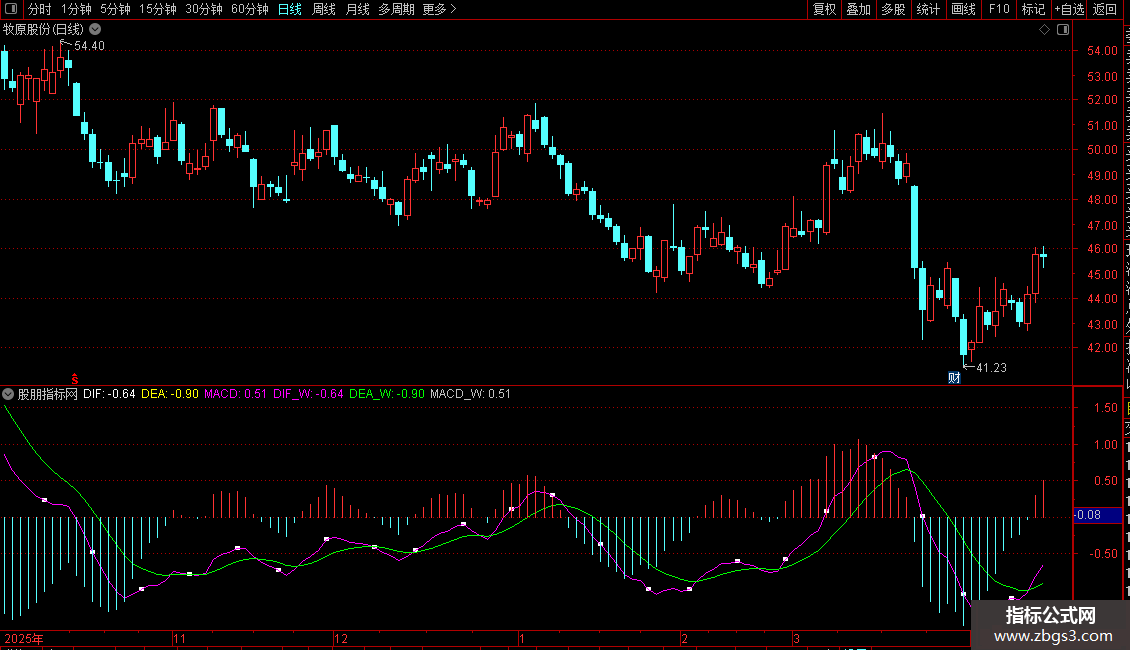This screenshot has width=1130, height=650.
Task: Open the F10 company info
Action: [x=998, y=9]
